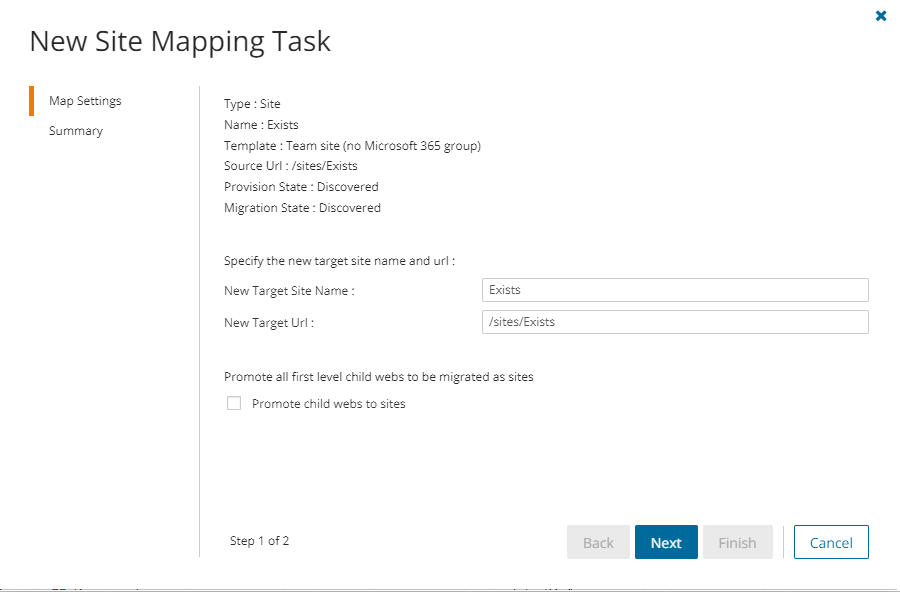Screen dimensions: 900x592
Task: Click the New Target Site Name label
Action: tap(290, 291)
